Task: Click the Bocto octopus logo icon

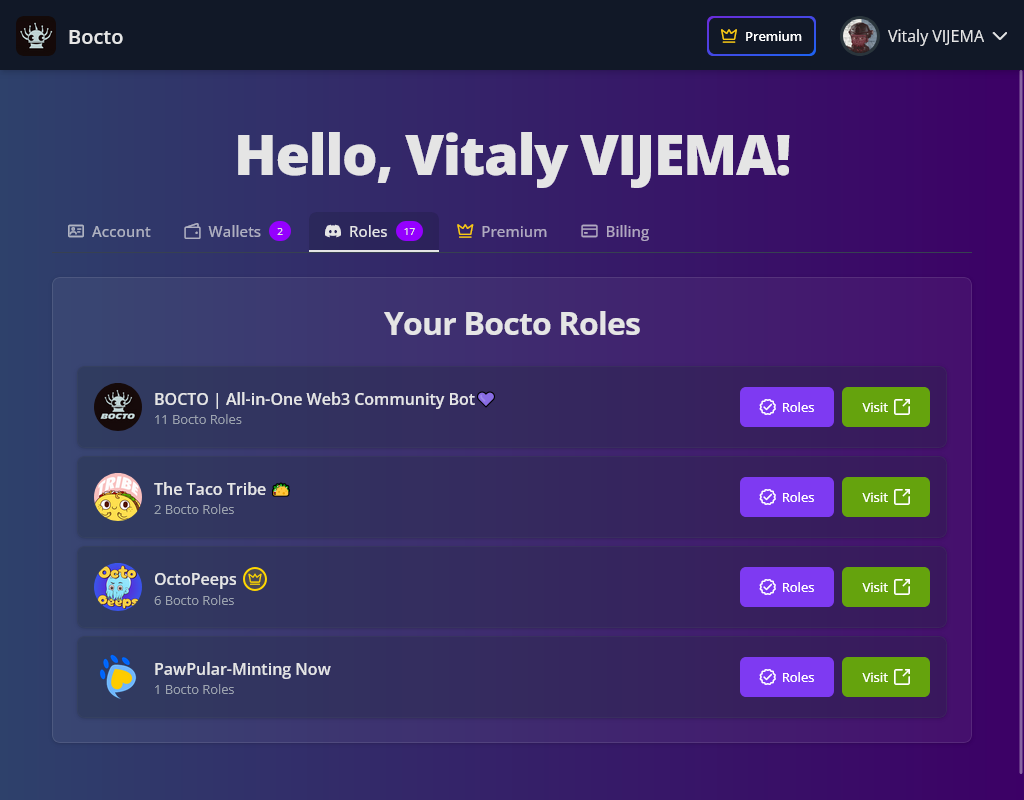Action: 35,35
